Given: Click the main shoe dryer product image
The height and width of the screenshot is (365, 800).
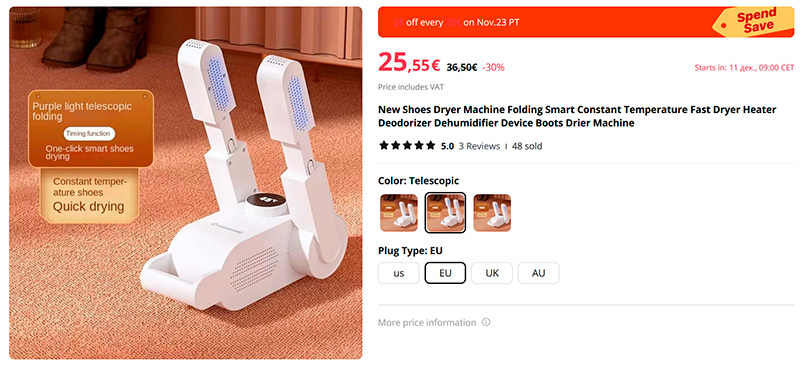Looking at the screenshot, I should [x=186, y=183].
